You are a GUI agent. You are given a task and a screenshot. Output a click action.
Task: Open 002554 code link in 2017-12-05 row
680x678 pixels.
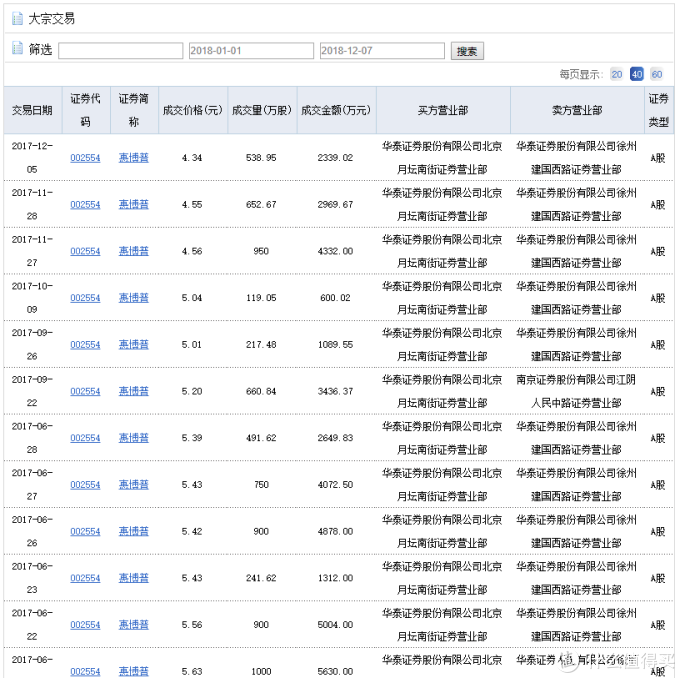85,158
